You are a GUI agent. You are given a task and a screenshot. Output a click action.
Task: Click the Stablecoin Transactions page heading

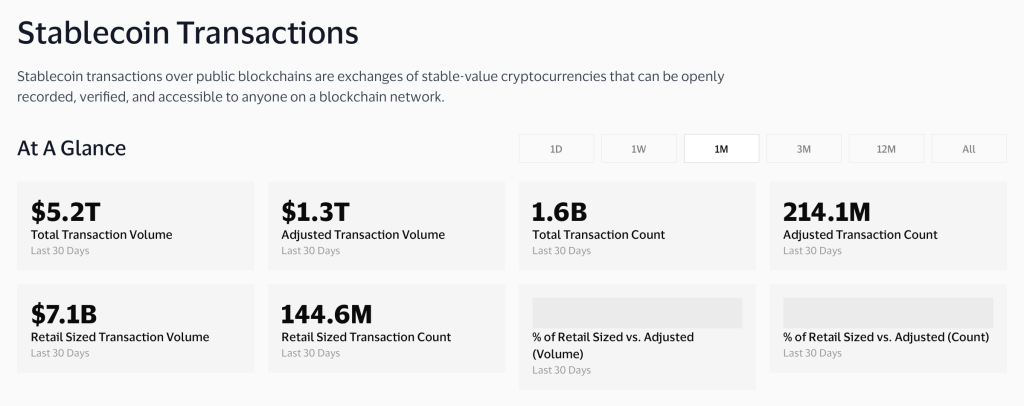[x=188, y=33]
